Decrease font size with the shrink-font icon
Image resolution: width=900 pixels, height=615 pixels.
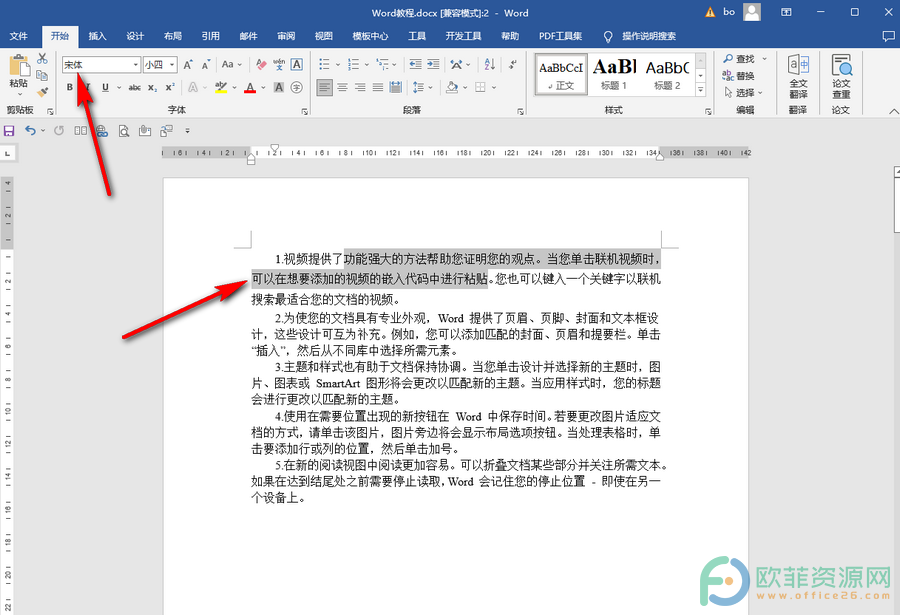pos(205,64)
